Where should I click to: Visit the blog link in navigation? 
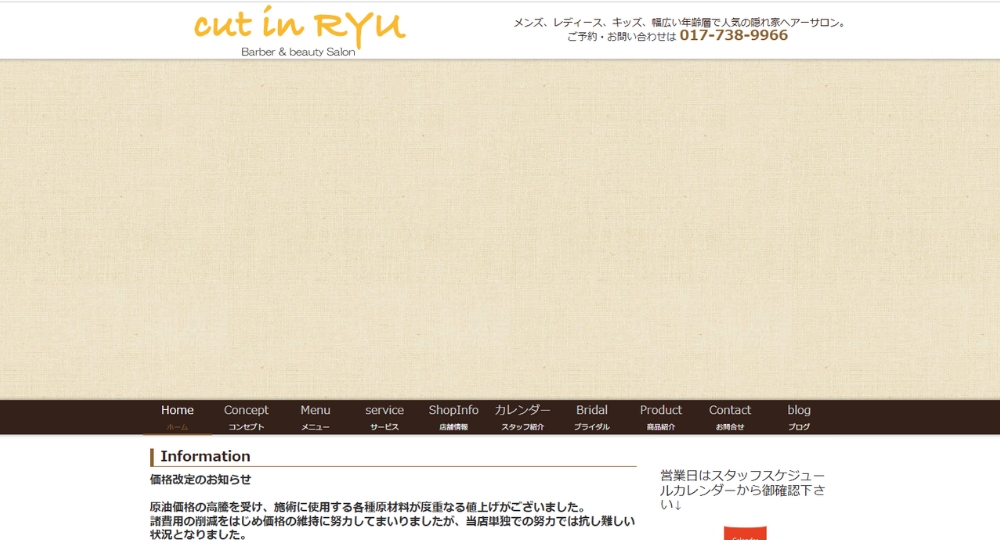click(x=798, y=416)
